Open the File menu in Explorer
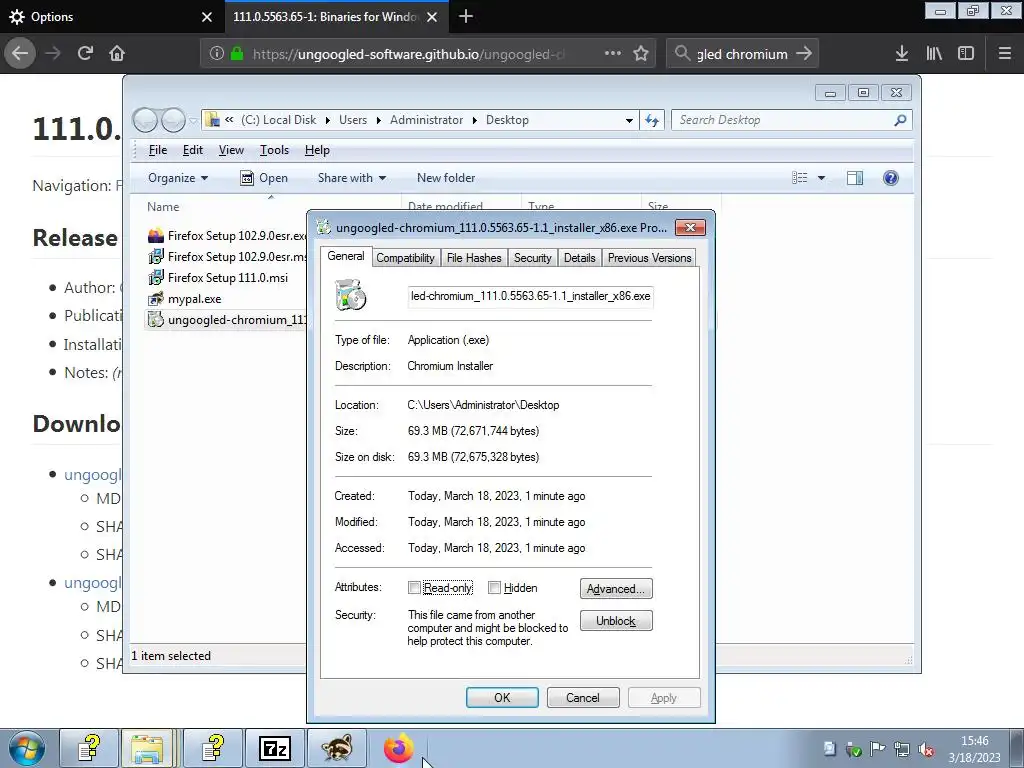The height and width of the screenshot is (768, 1024). [x=158, y=150]
